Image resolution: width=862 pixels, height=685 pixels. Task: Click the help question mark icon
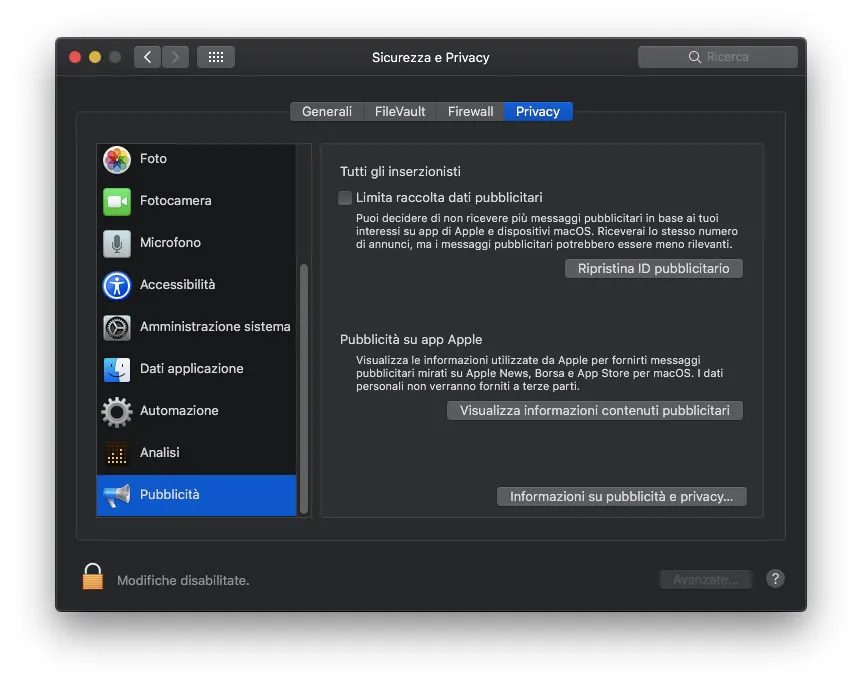pos(775,578)
